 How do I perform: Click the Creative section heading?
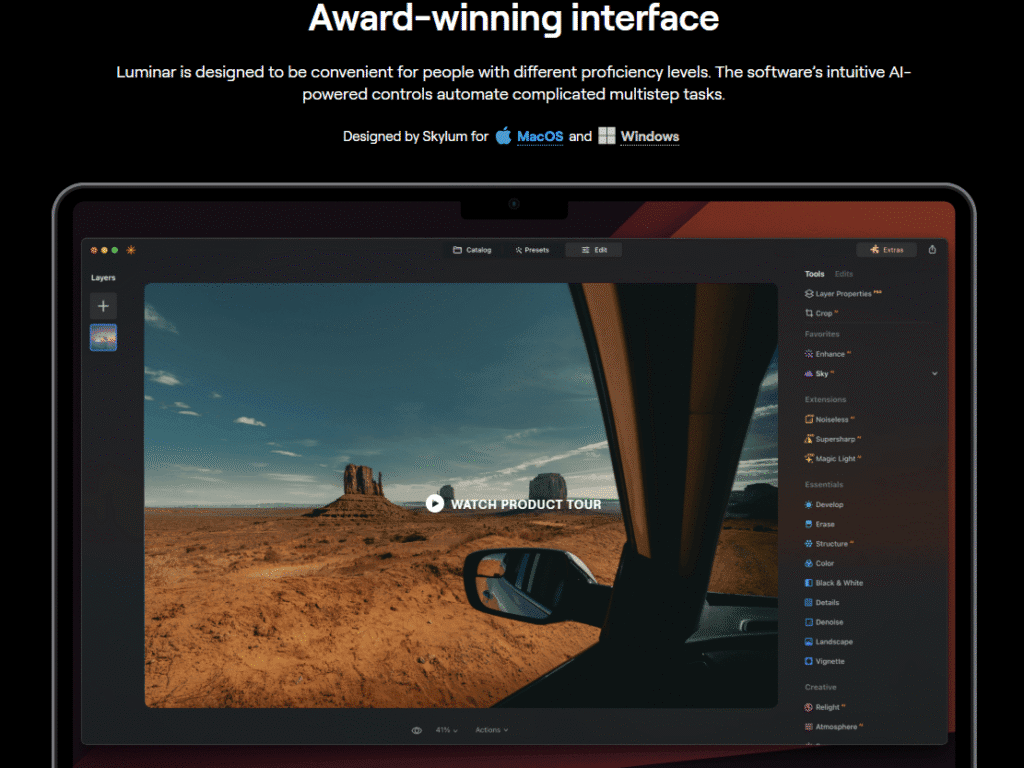coord(820,687)
